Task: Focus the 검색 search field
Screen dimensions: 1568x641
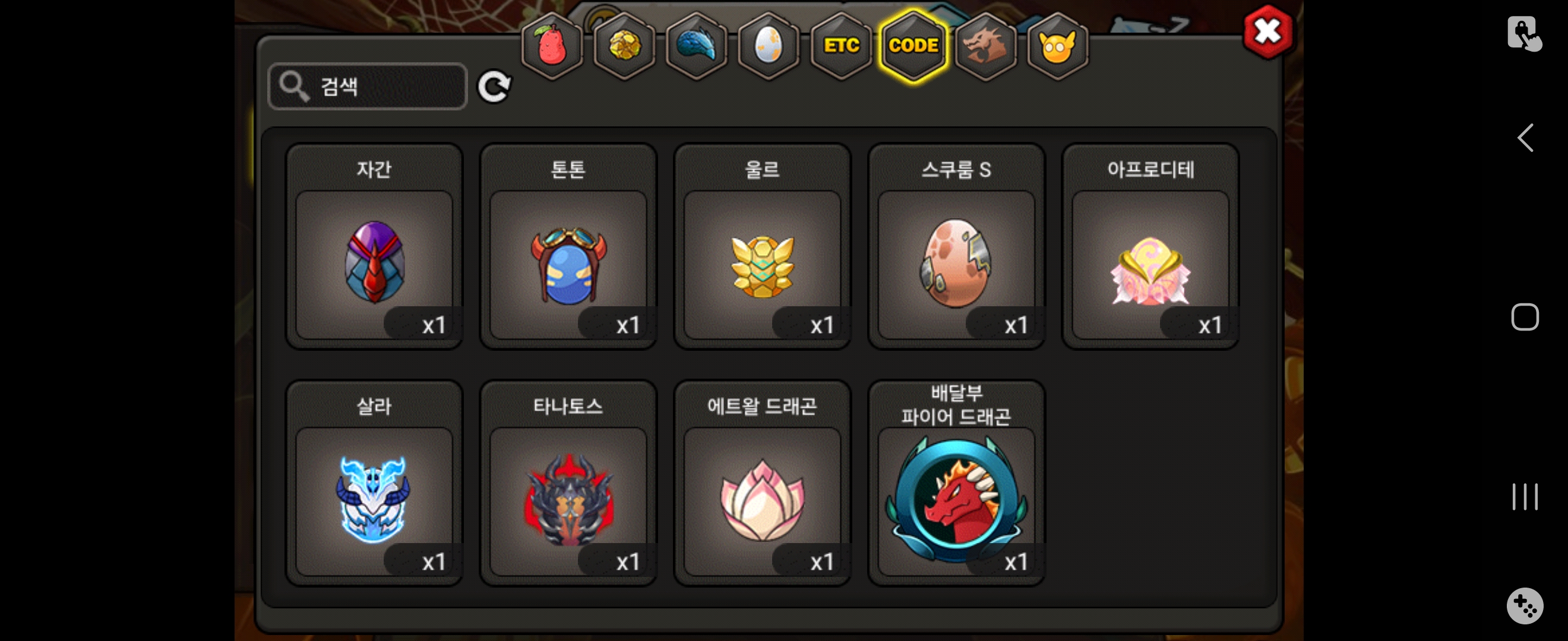Action: pyautogui.click(x=368, y=87)
